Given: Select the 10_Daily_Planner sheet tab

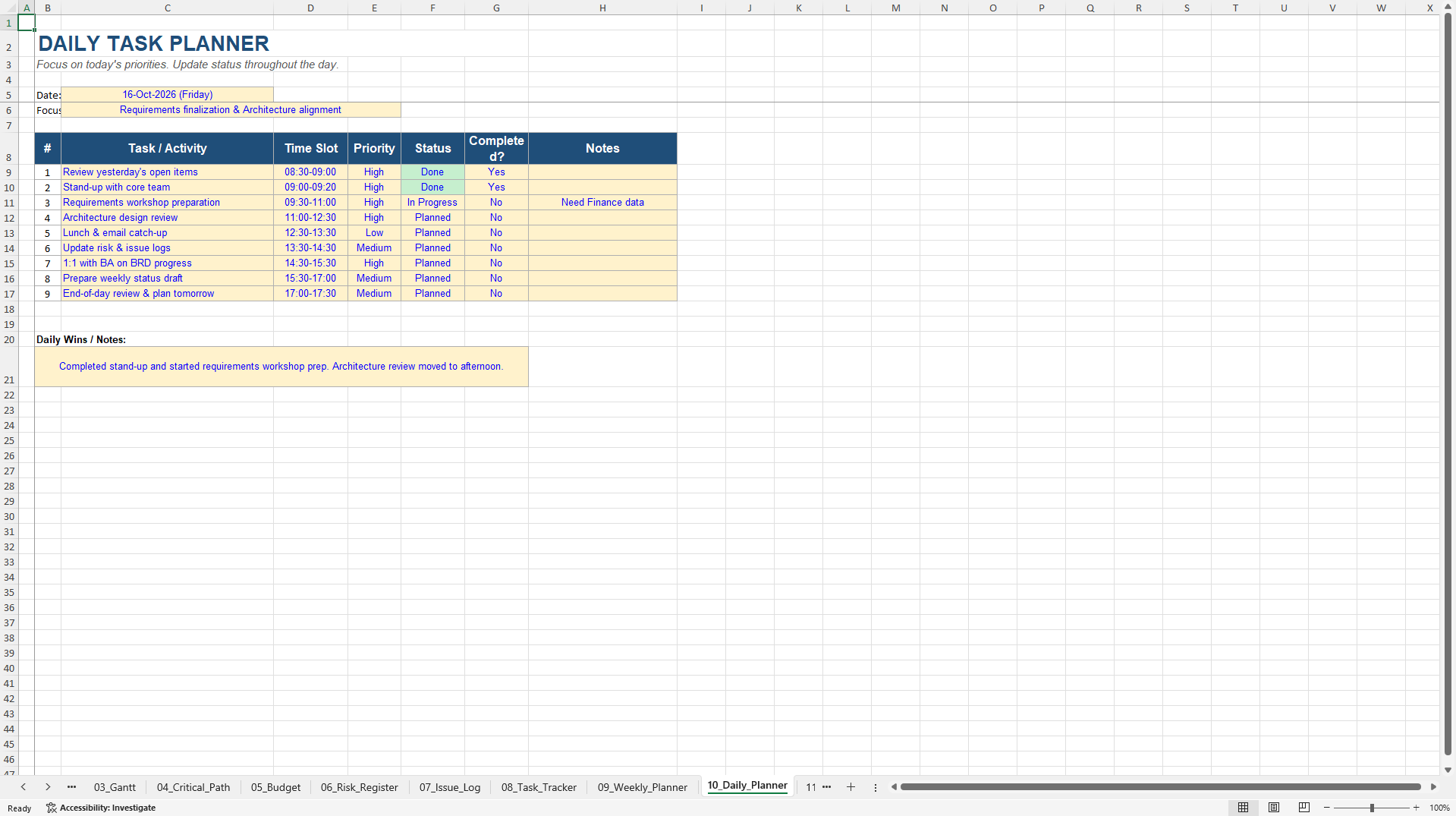Looking at the screenshot, I should [x=747, y=786].
